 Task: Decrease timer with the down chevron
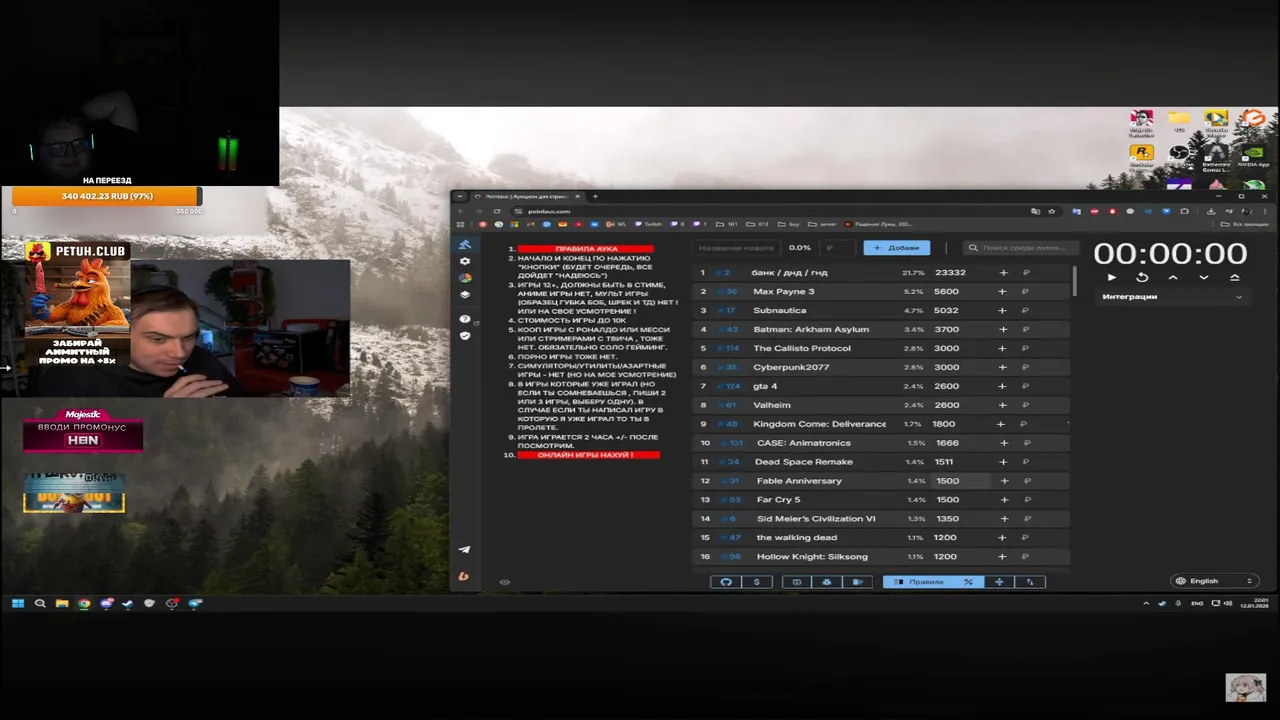click(1204, 277)
